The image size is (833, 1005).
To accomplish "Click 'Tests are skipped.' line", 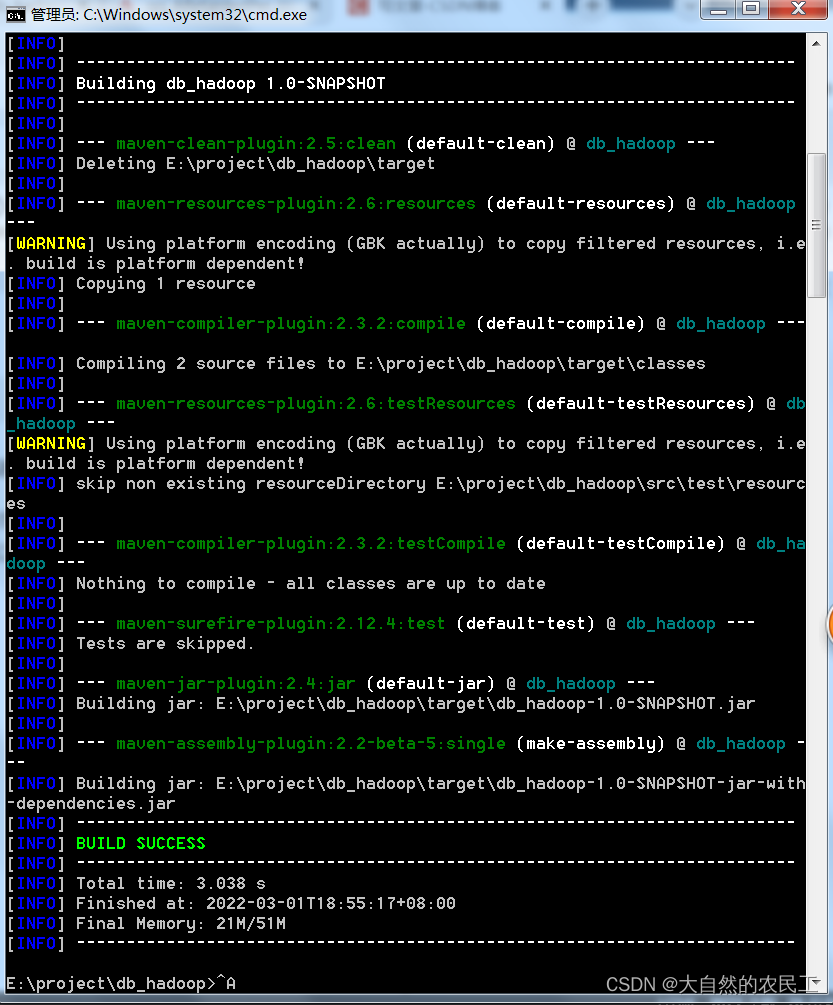I will point(165,644).
